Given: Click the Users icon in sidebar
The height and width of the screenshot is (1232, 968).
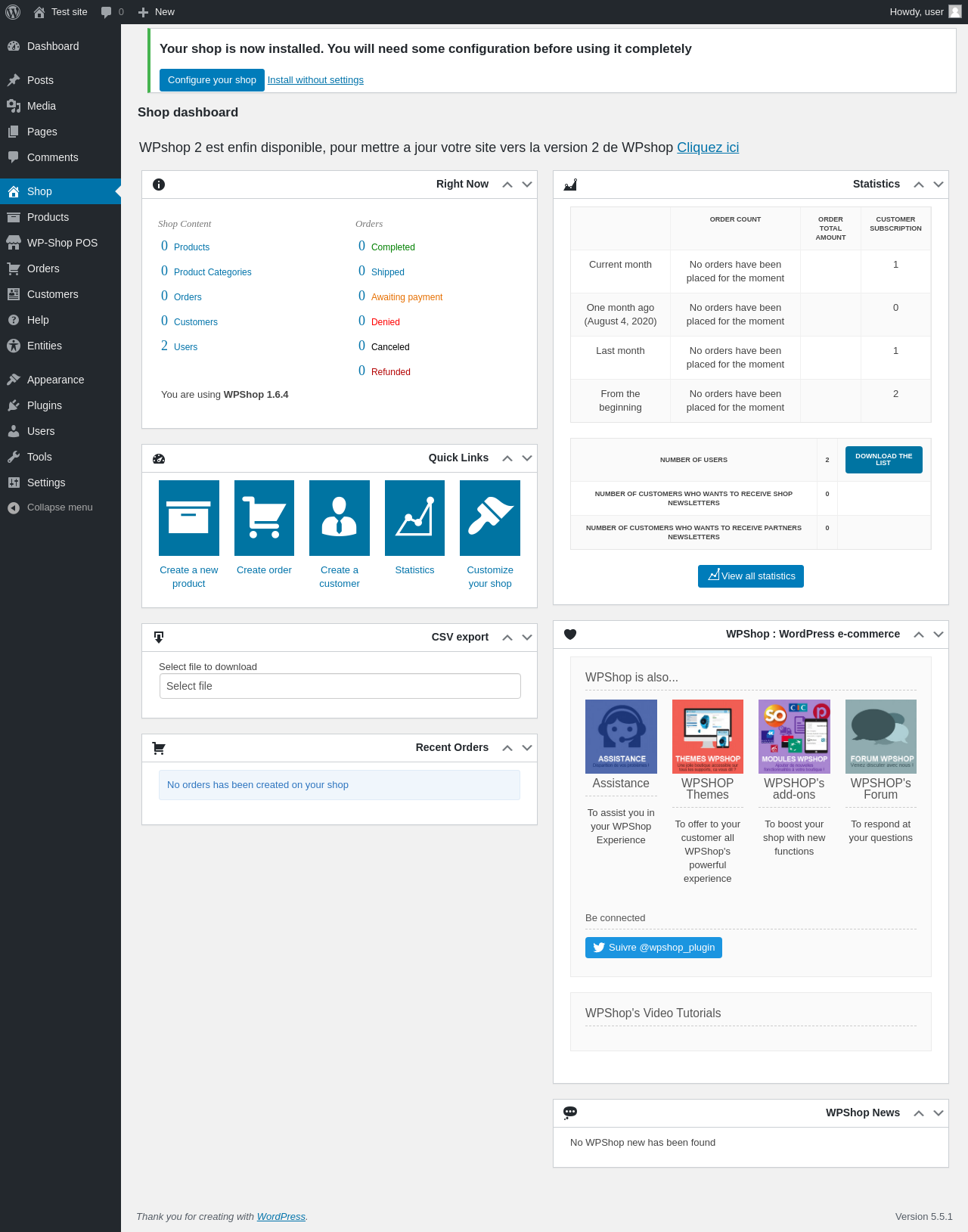Looking at the screenshot, I should point(14,431).
